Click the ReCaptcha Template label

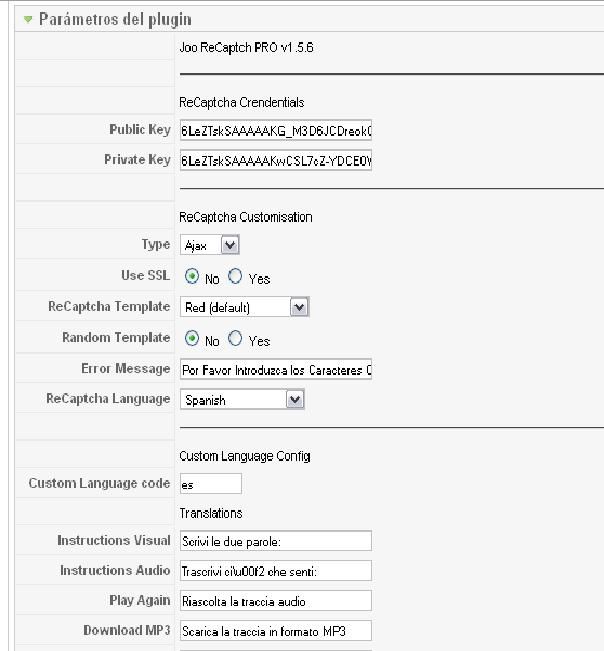coord(109,307)
